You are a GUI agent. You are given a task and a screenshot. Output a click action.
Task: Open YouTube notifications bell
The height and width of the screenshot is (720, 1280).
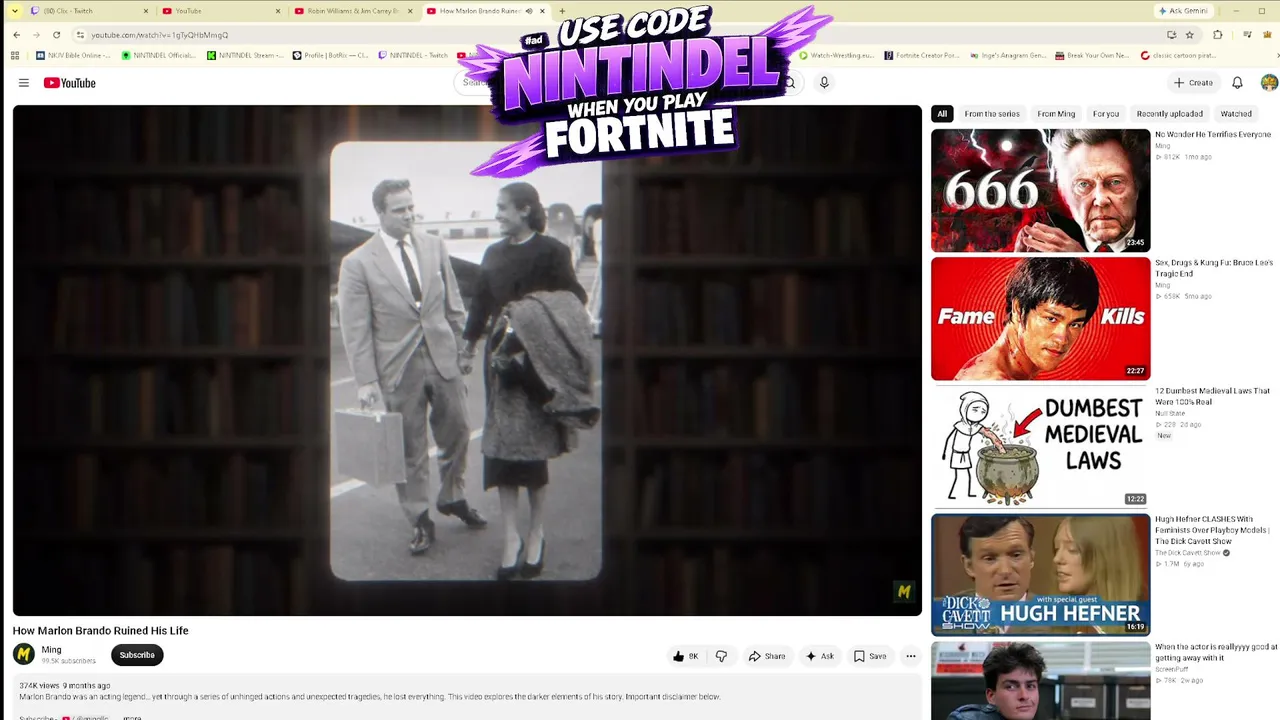1237,83
